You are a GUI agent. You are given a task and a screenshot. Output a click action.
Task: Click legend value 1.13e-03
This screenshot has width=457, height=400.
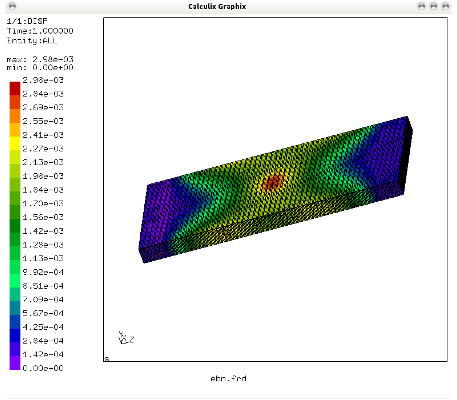click(43, 258)
